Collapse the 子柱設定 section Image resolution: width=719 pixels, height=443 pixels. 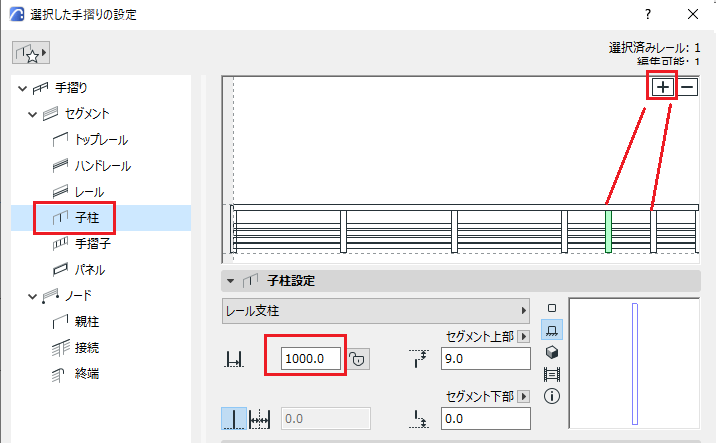231,281
